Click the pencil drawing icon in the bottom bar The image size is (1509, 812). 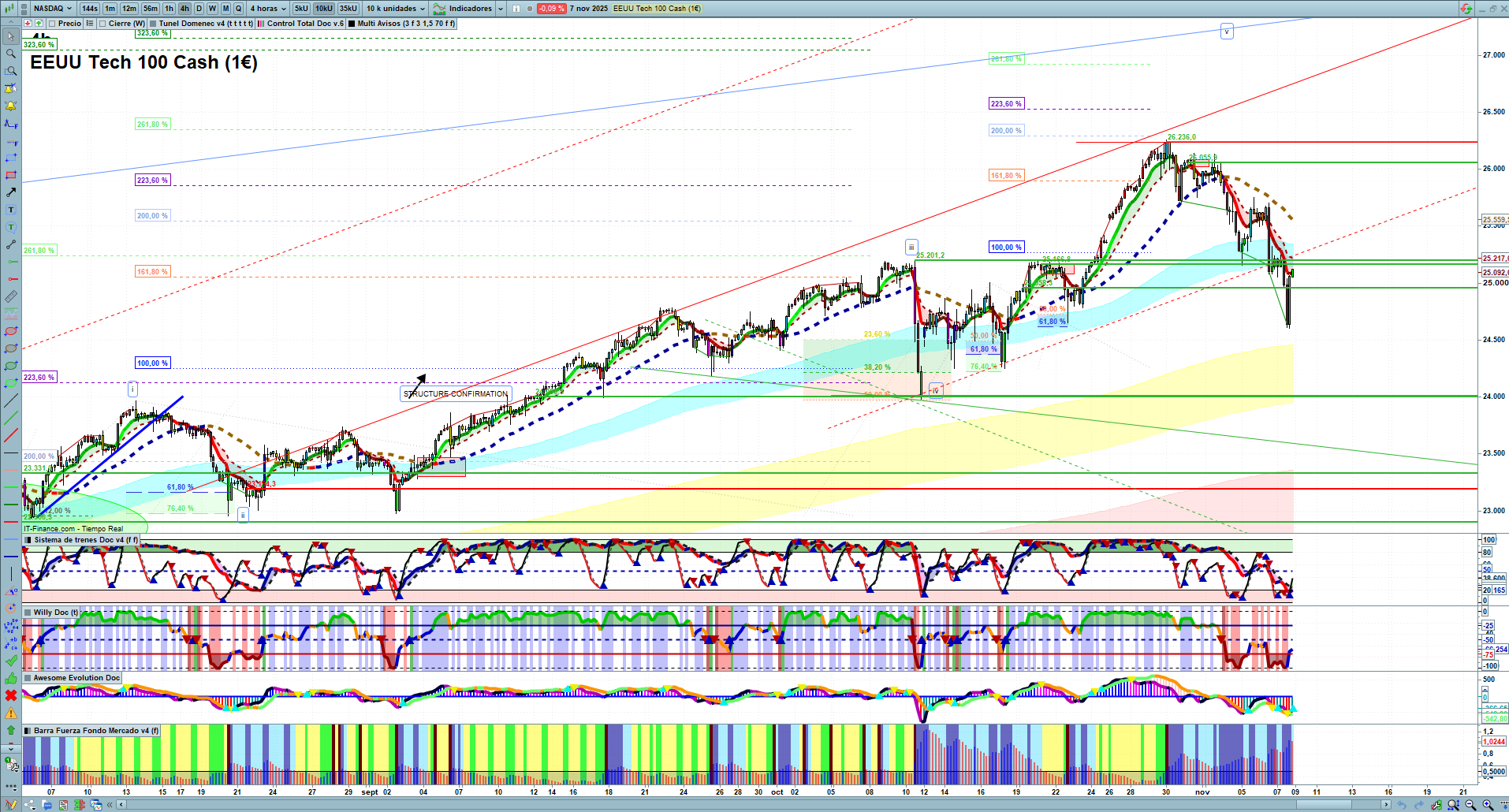pos(11,805)
